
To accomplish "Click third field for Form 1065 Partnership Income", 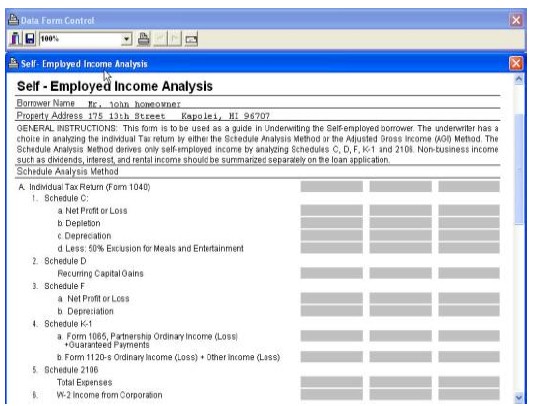I will tap(469, 336).
